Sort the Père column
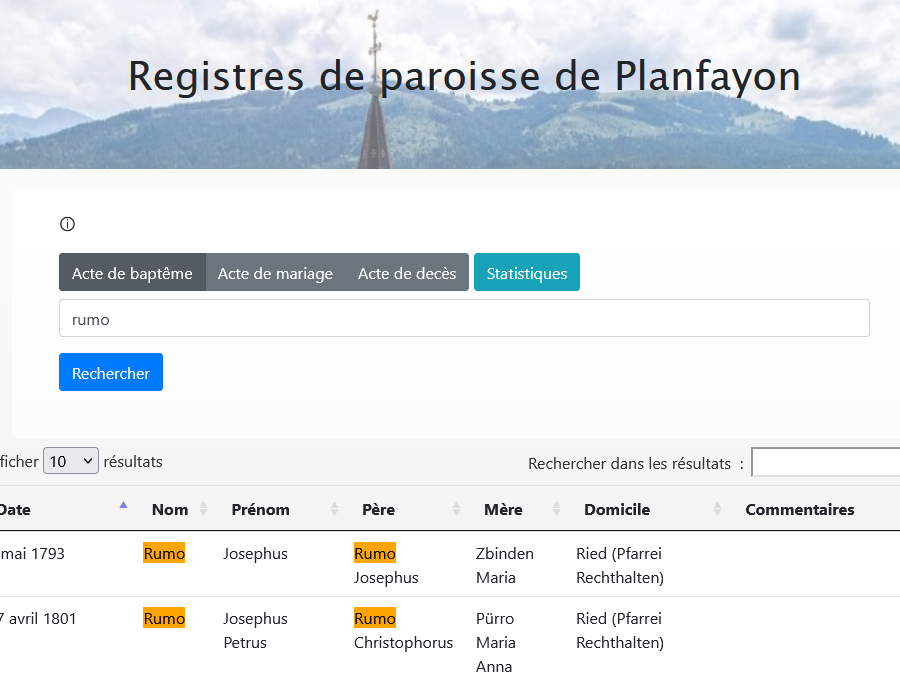 [x=456, y=509]
